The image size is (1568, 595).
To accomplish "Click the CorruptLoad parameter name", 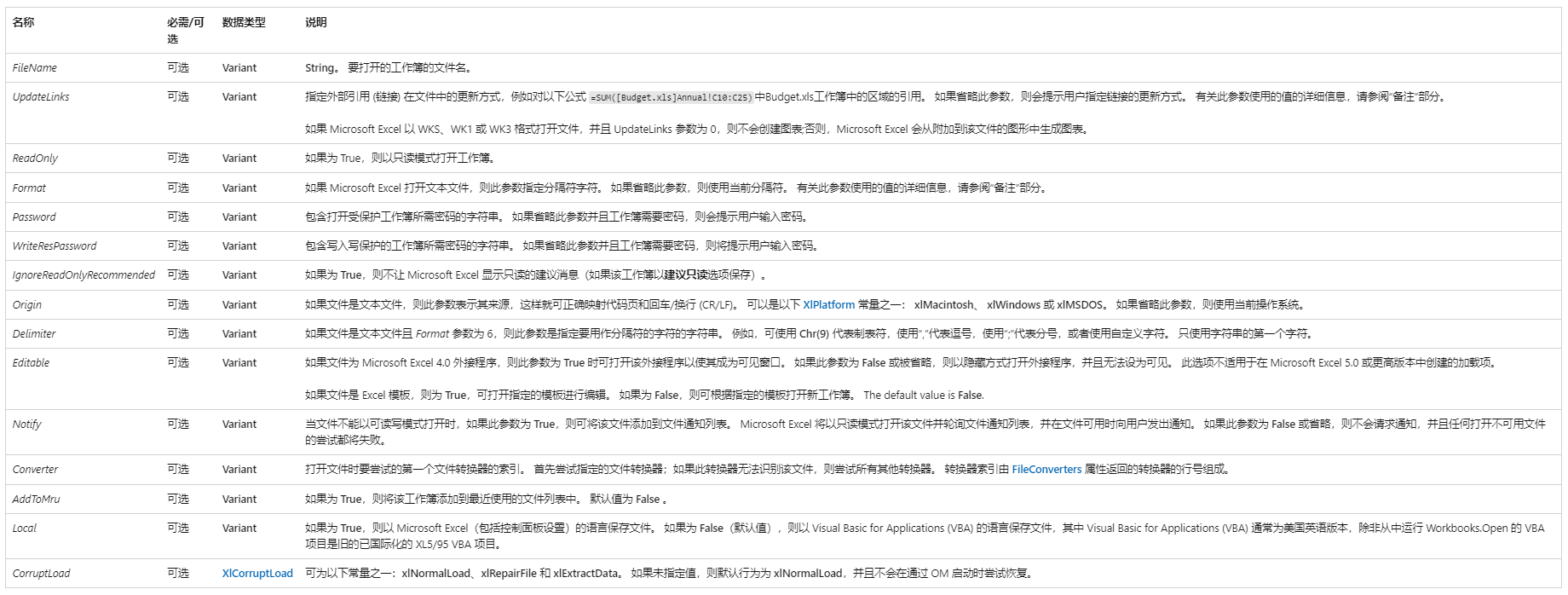I will [x=41, y=574].
